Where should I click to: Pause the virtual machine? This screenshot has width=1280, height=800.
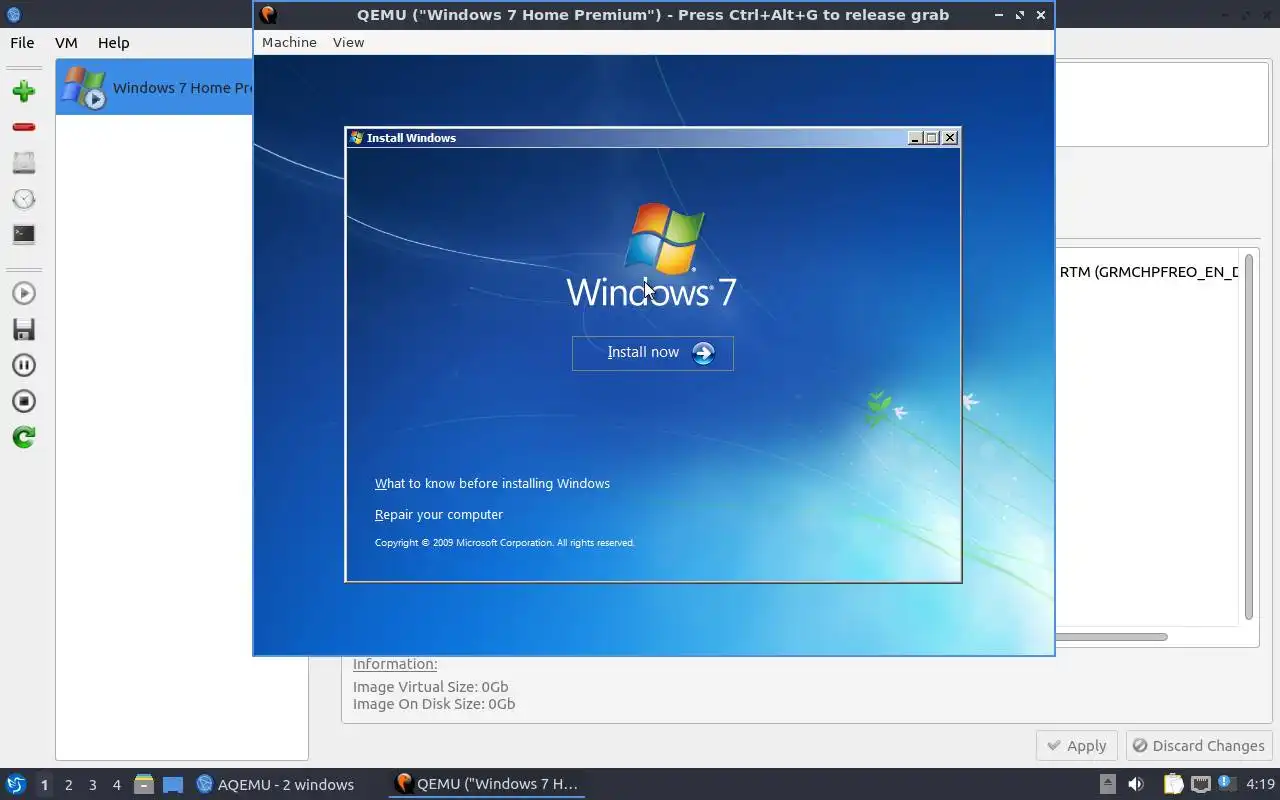(x=24, y=365)
